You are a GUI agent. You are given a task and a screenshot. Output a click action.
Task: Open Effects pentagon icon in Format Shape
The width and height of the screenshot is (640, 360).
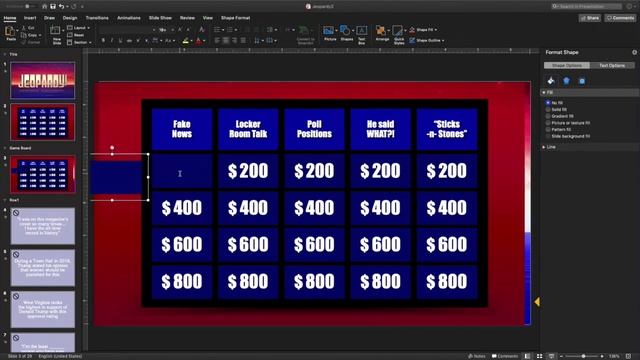(567, 81)
